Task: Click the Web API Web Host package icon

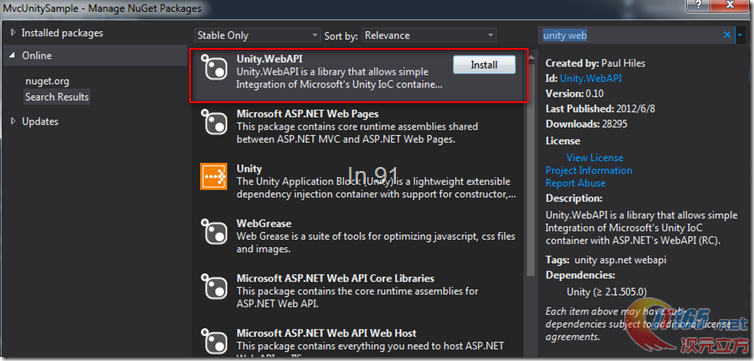Action: (x=214, y=340)
